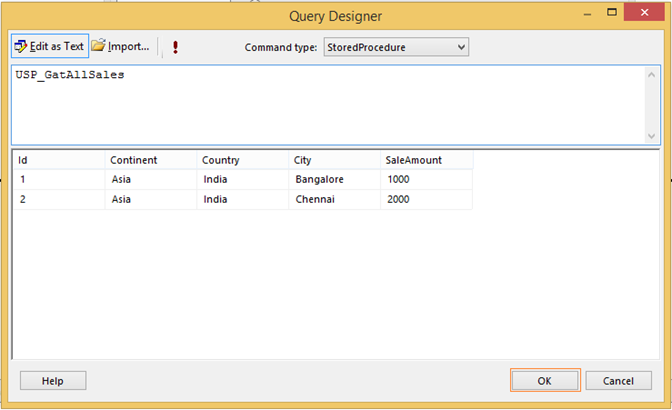Image resolution: width=672 pixels, height=410 pixels.
Task: Select the Asia cell in the Bangalore row
Action: point(150,180)
